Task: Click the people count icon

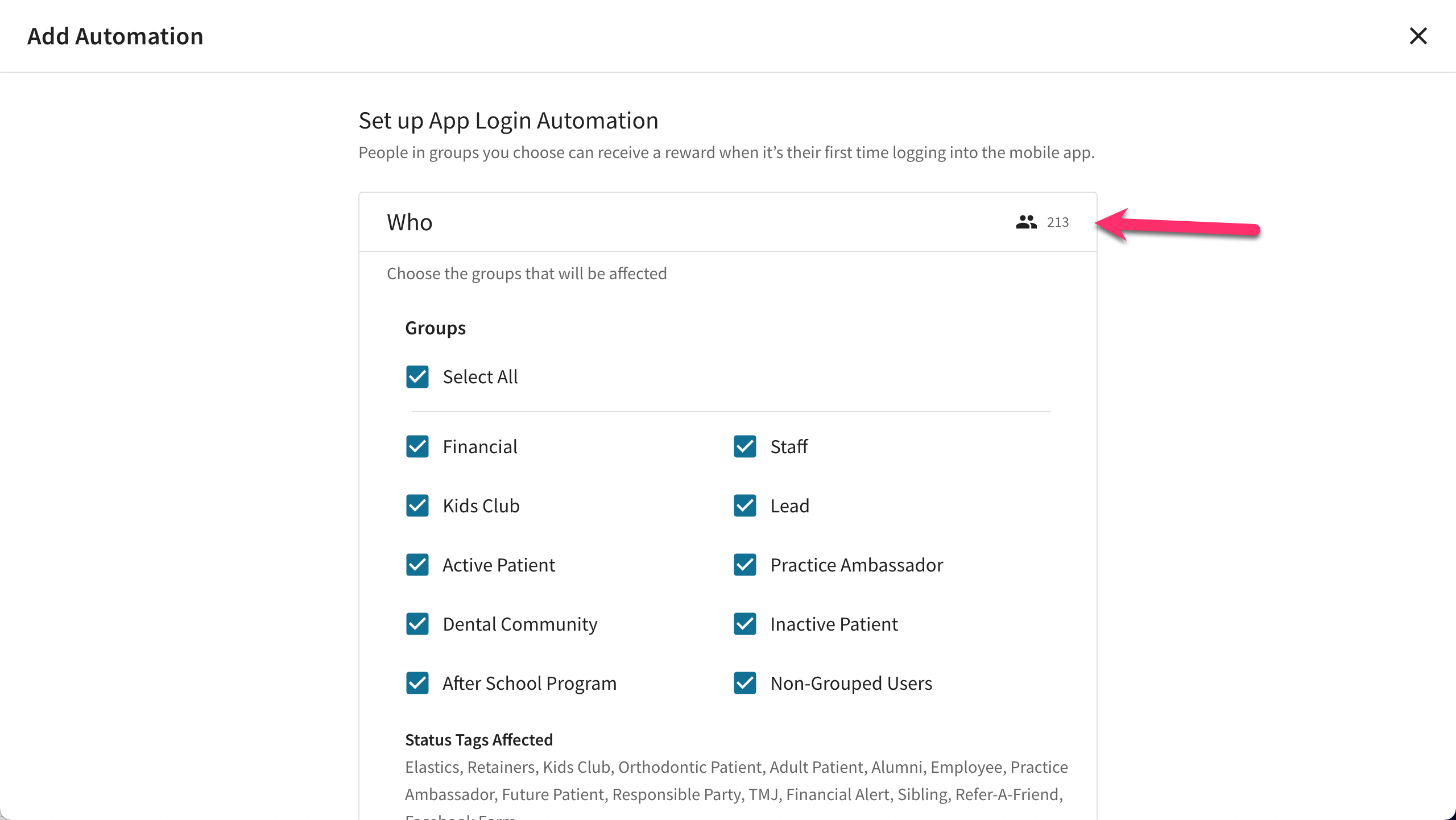Action: (x=1026, y=222)
